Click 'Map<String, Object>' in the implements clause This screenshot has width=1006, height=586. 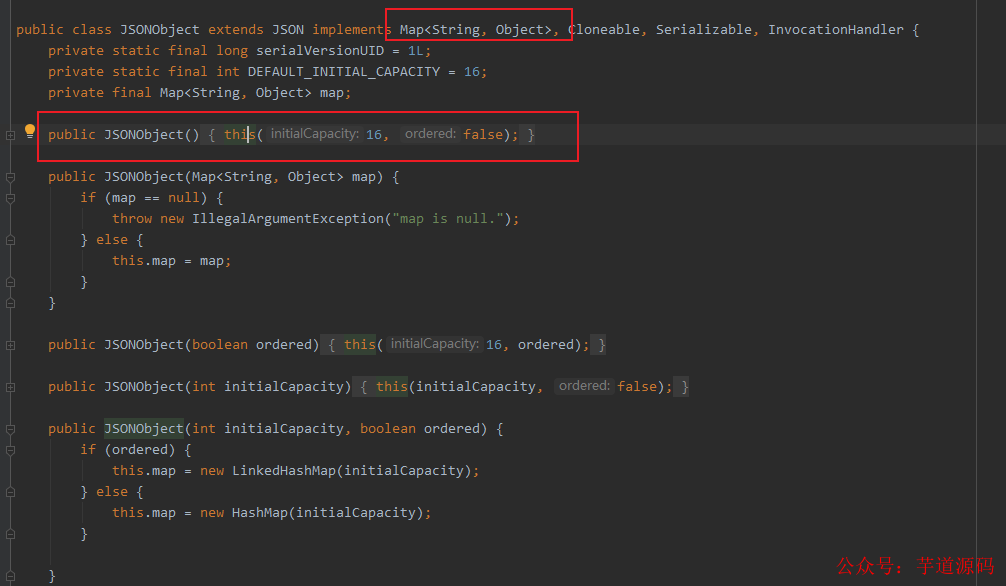click(475, 30)
